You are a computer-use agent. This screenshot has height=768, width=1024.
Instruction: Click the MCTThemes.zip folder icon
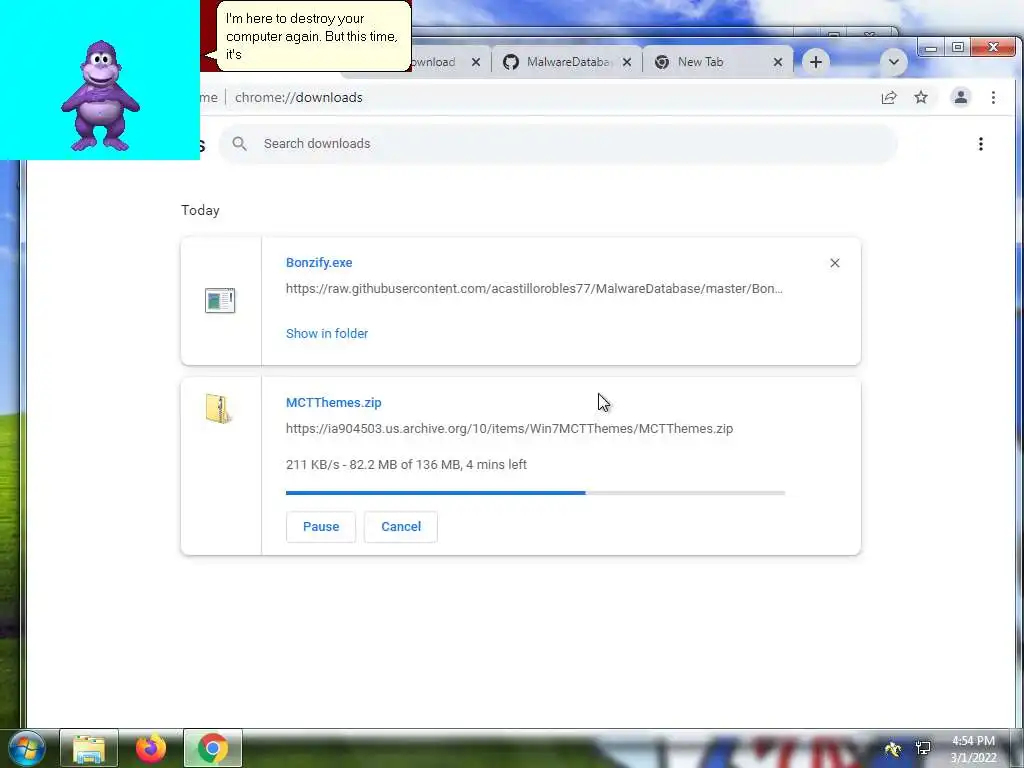(219, 409)
